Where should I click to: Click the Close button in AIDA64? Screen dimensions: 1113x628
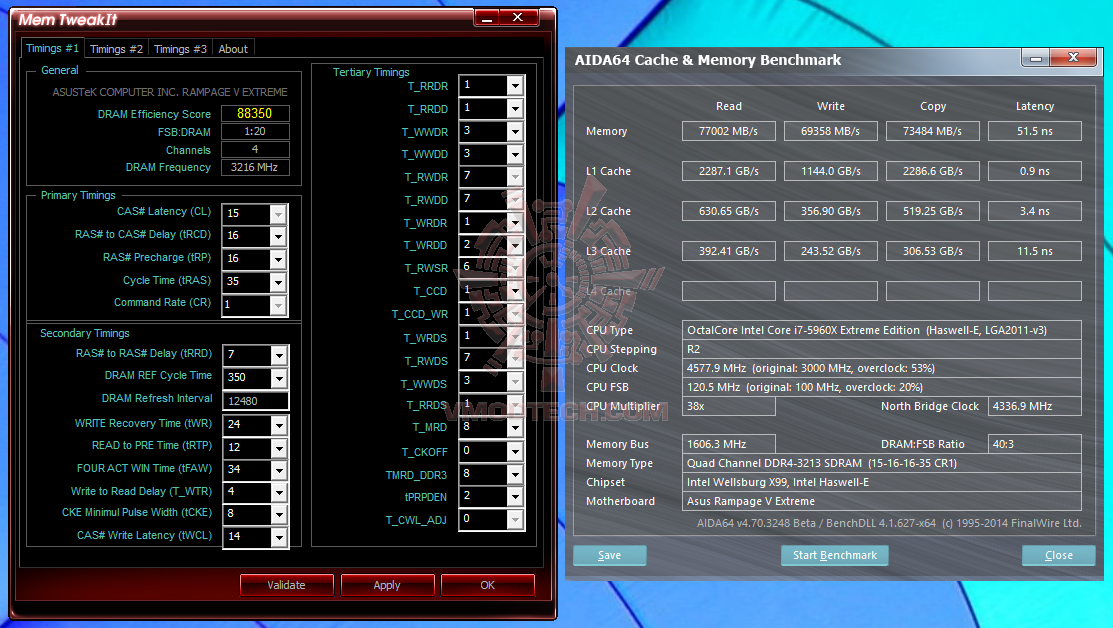pos(1059,556)
